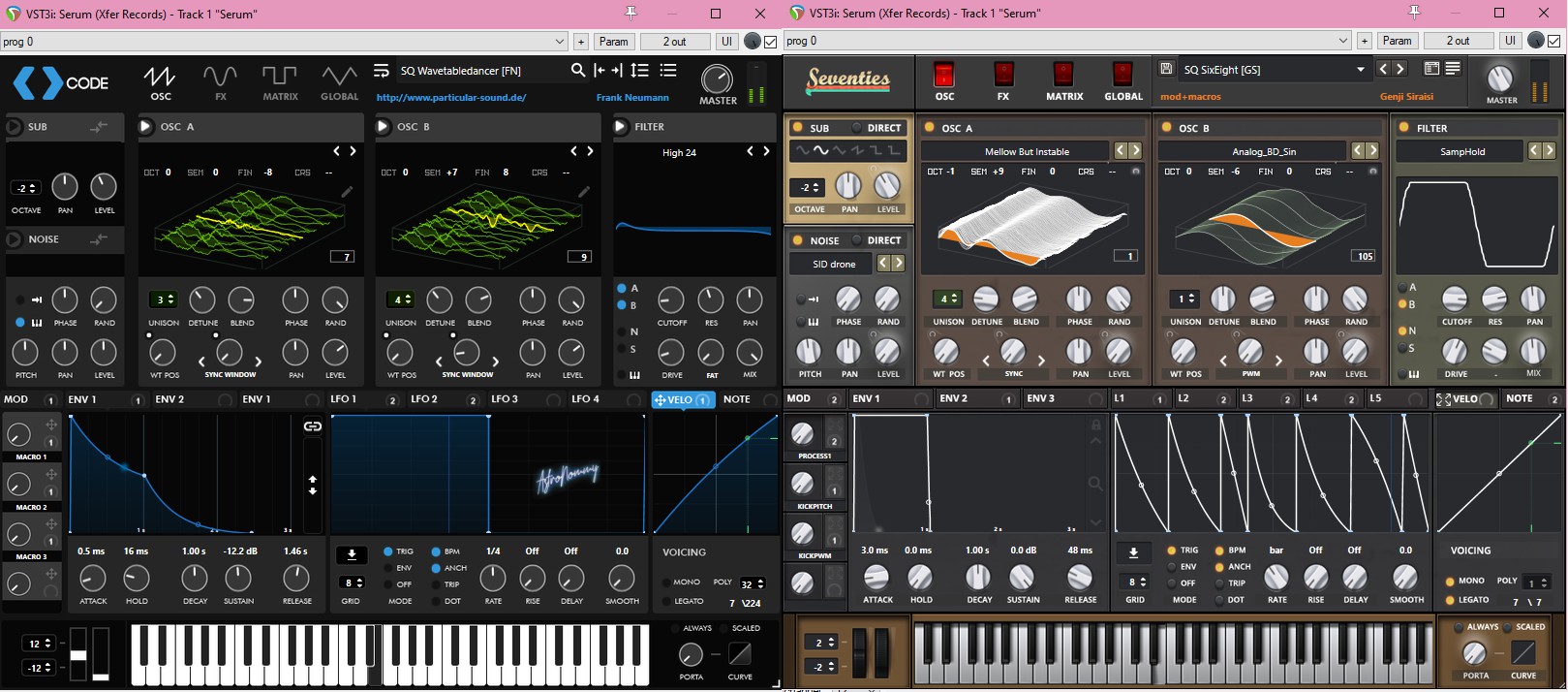Open the red FX tab in Seventies skin
The image size is (1568, 692).
pyautogui.click(x=1003, y=76)
